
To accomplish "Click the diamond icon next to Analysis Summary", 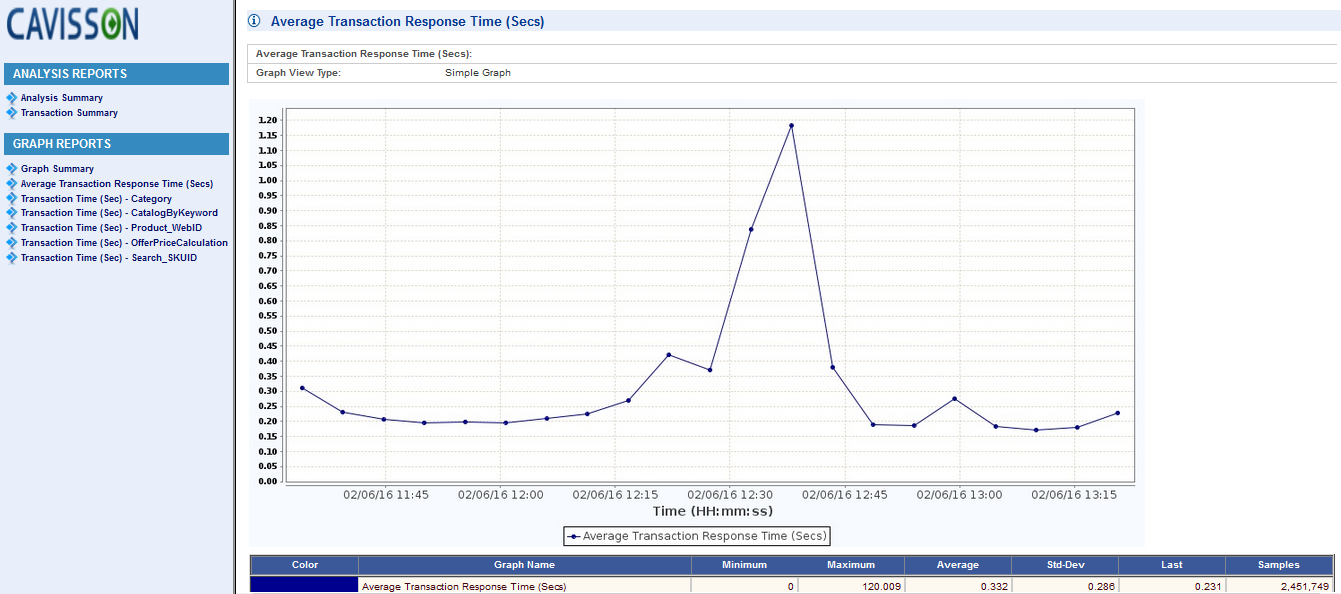I will click(x=12, y=98).
